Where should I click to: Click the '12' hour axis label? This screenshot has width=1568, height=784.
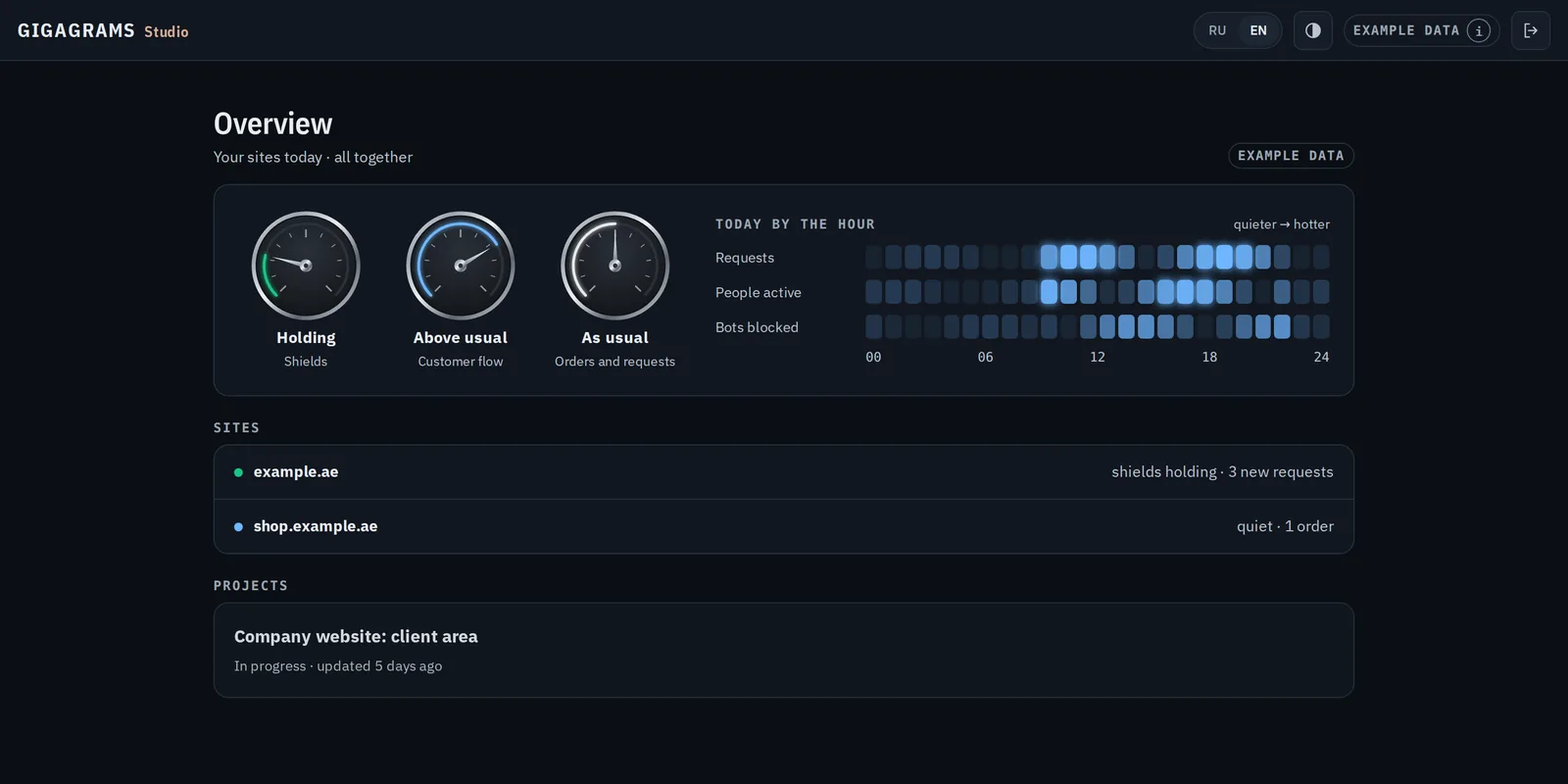1098,357
